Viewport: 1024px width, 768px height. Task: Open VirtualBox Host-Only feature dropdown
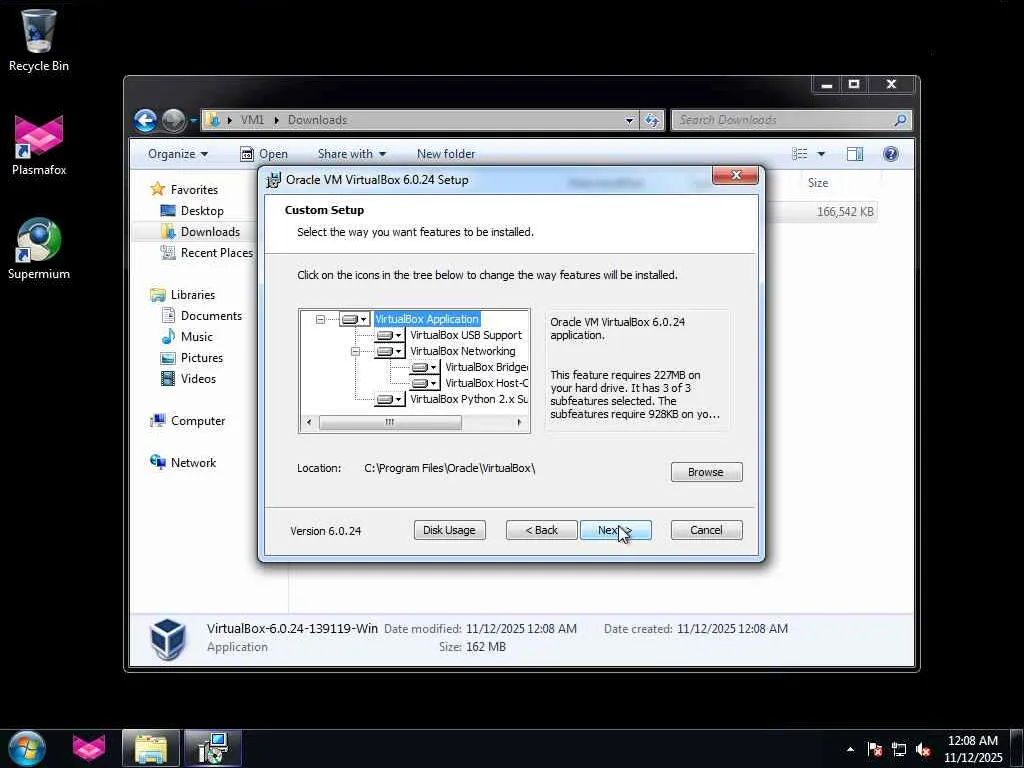coord(424,383)
